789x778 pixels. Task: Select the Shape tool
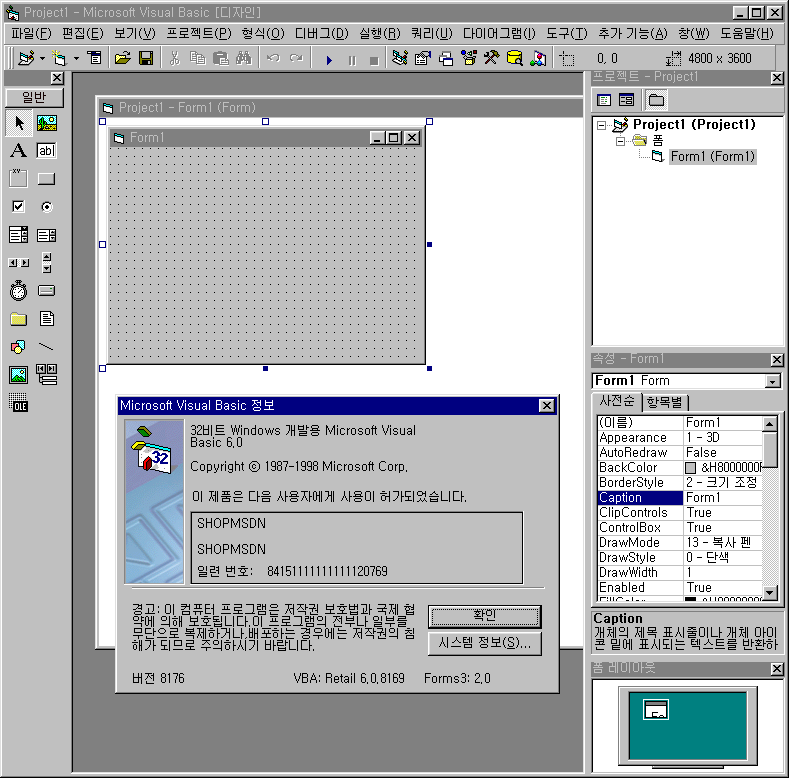click(x=19, y=347)
